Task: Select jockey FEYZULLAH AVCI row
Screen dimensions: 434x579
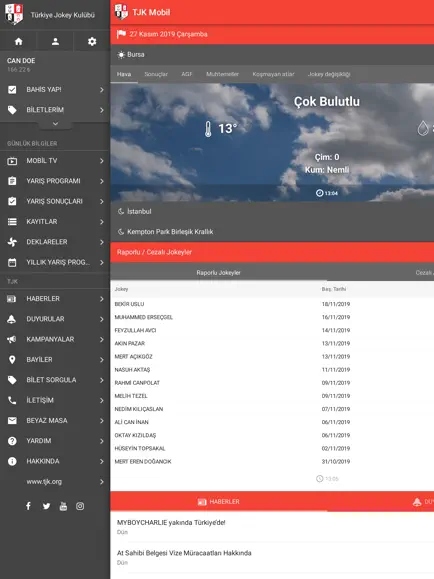Action: point(272,330)
